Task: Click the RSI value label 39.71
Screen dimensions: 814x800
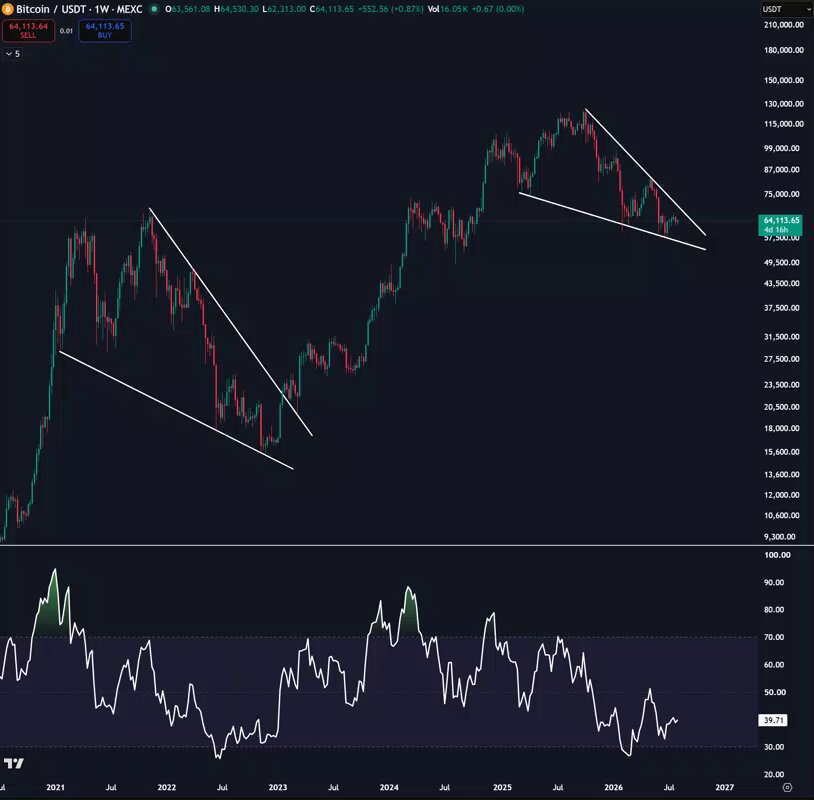Action: coord(773,720)
